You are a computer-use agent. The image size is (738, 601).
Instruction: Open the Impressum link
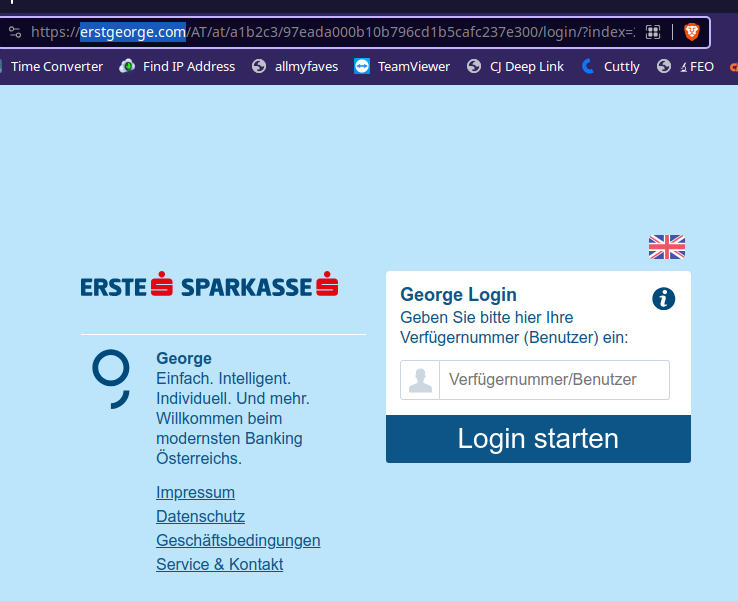click(x=195, y=492)
